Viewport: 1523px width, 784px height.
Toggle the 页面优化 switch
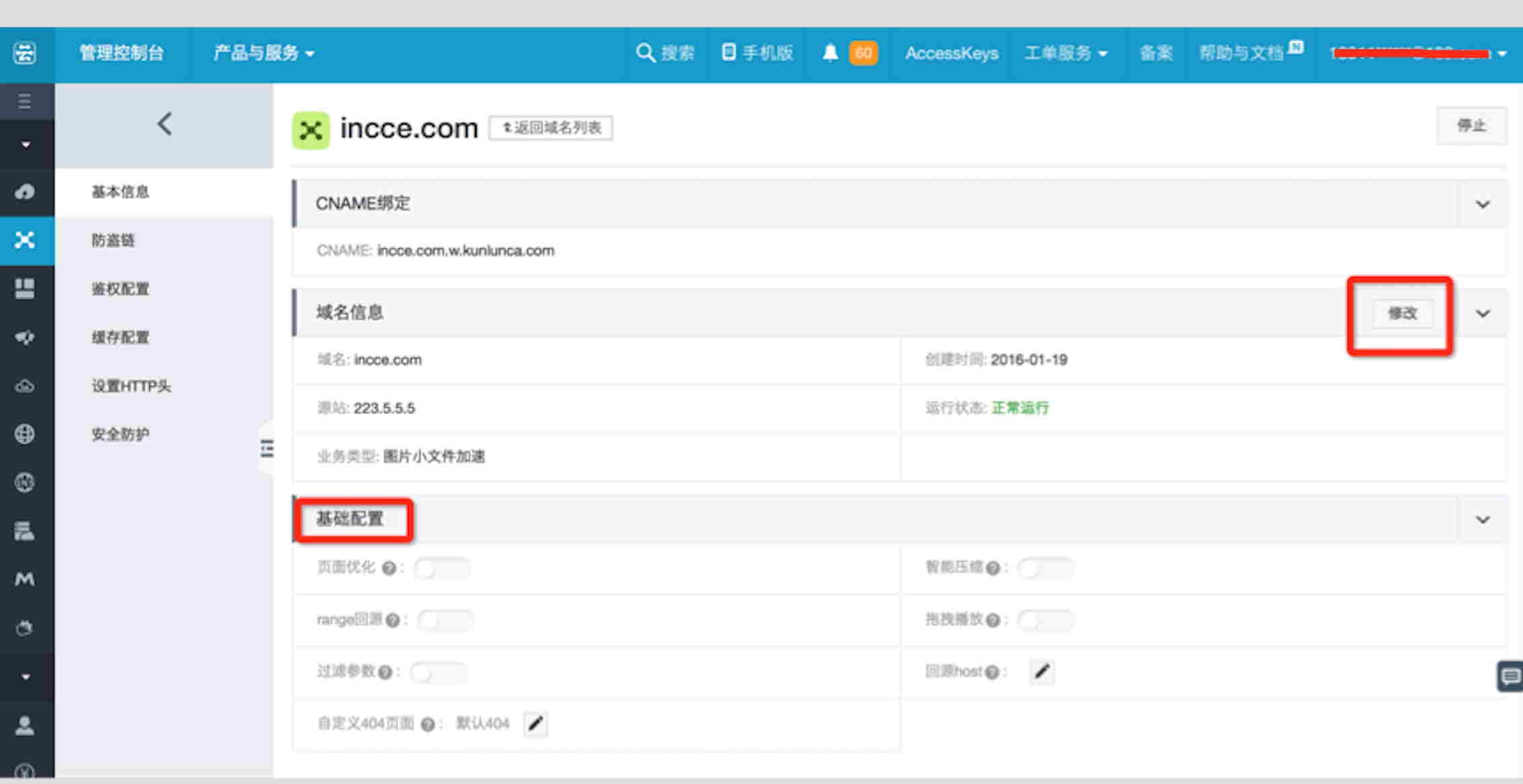tap(442, 569)
